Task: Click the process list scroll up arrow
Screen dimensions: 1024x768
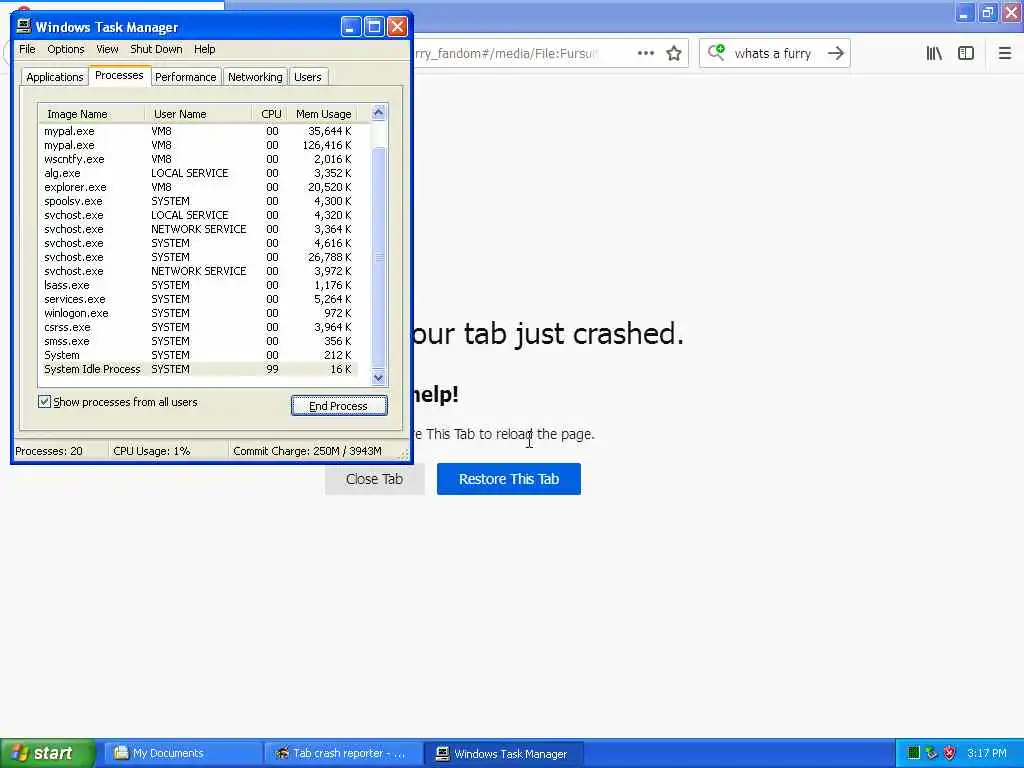Action: (x=378, y=113)
